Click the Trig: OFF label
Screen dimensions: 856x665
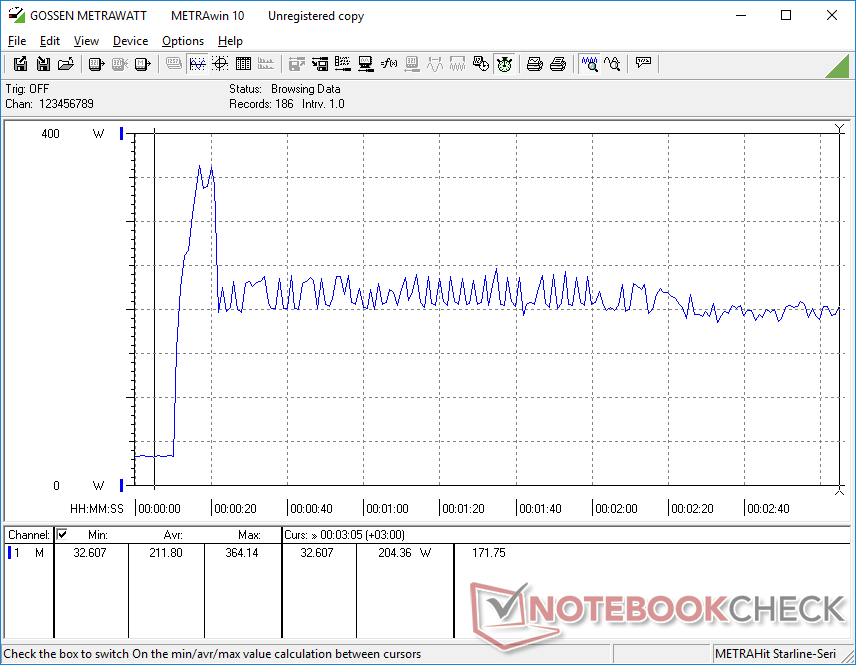[x=27, y=88]
